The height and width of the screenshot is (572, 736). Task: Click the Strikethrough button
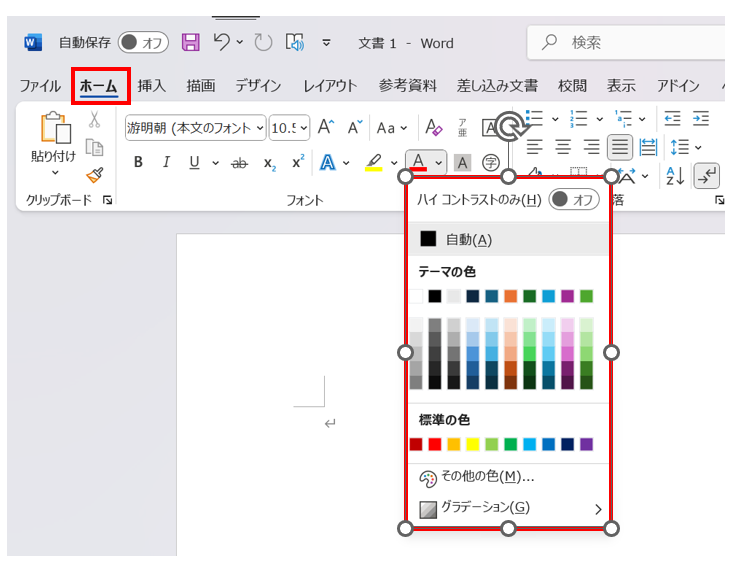coord(239,163)
